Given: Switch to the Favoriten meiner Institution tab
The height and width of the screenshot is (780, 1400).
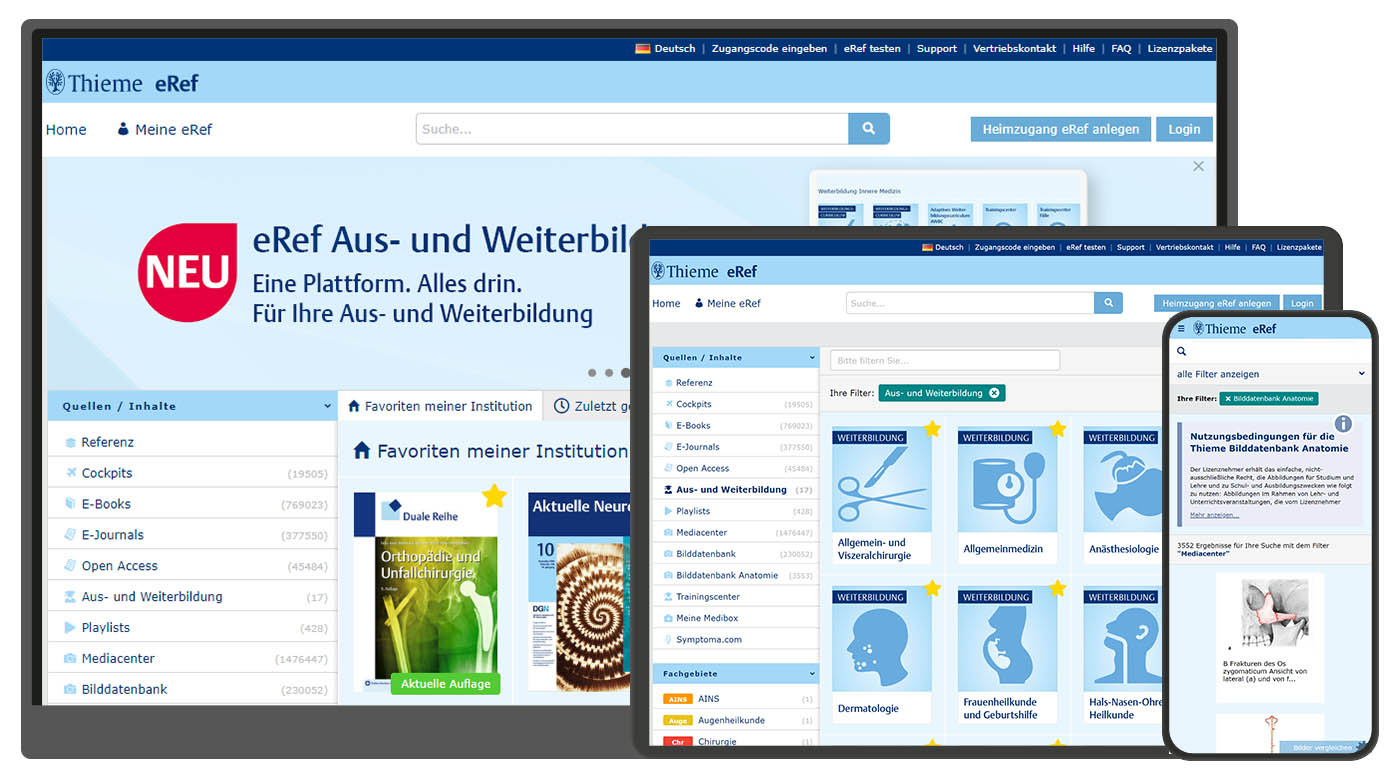Looking at the screenshot, I should coord(440,406).
